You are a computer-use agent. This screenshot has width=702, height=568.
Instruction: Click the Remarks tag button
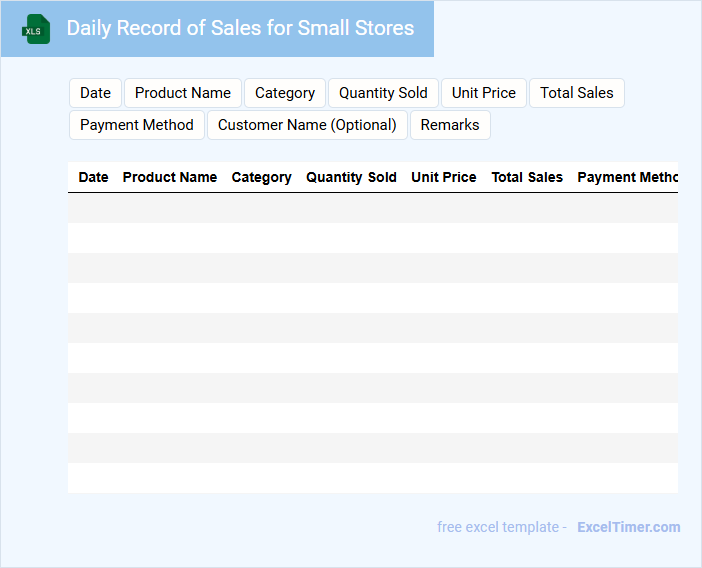pyautogui.click(x=450, y=125)
